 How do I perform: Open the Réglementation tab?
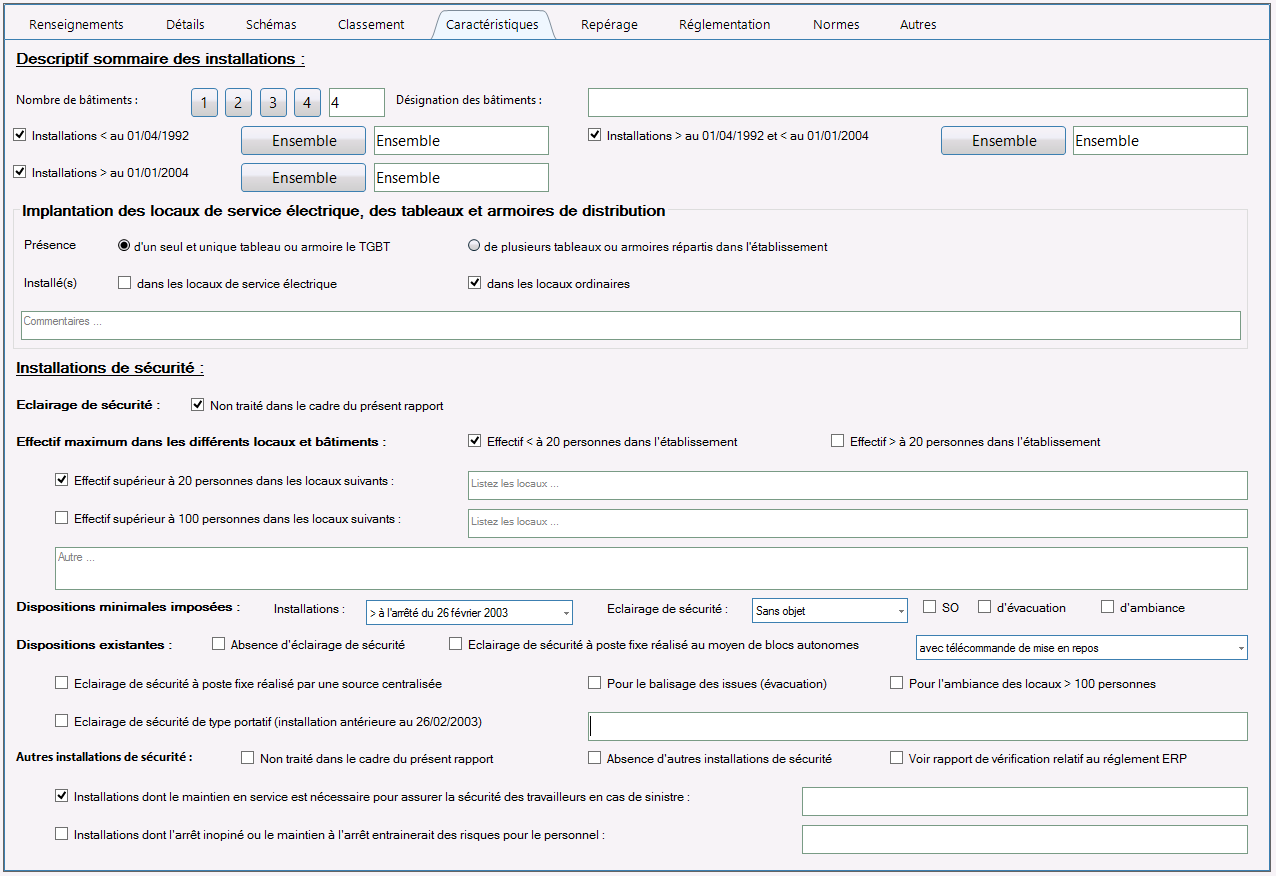click(724, 24)
